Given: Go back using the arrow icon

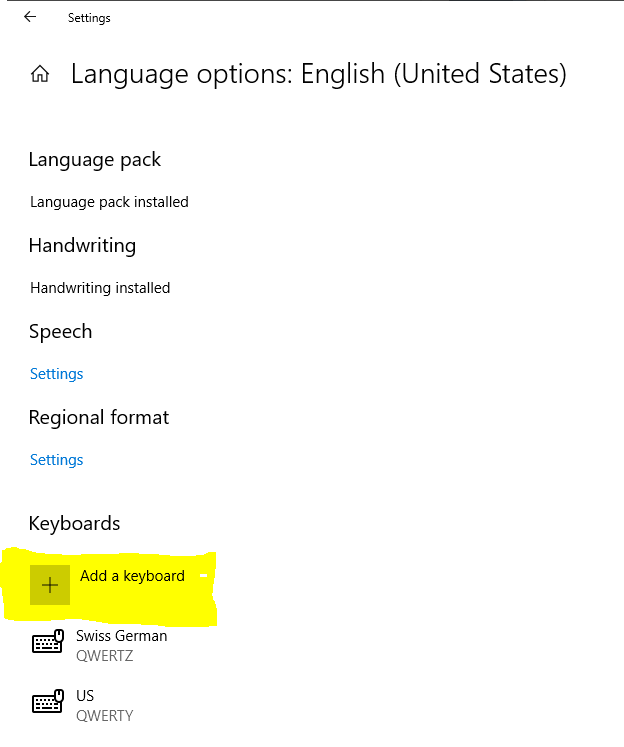Looking at the screenshot, I should 30,17.
